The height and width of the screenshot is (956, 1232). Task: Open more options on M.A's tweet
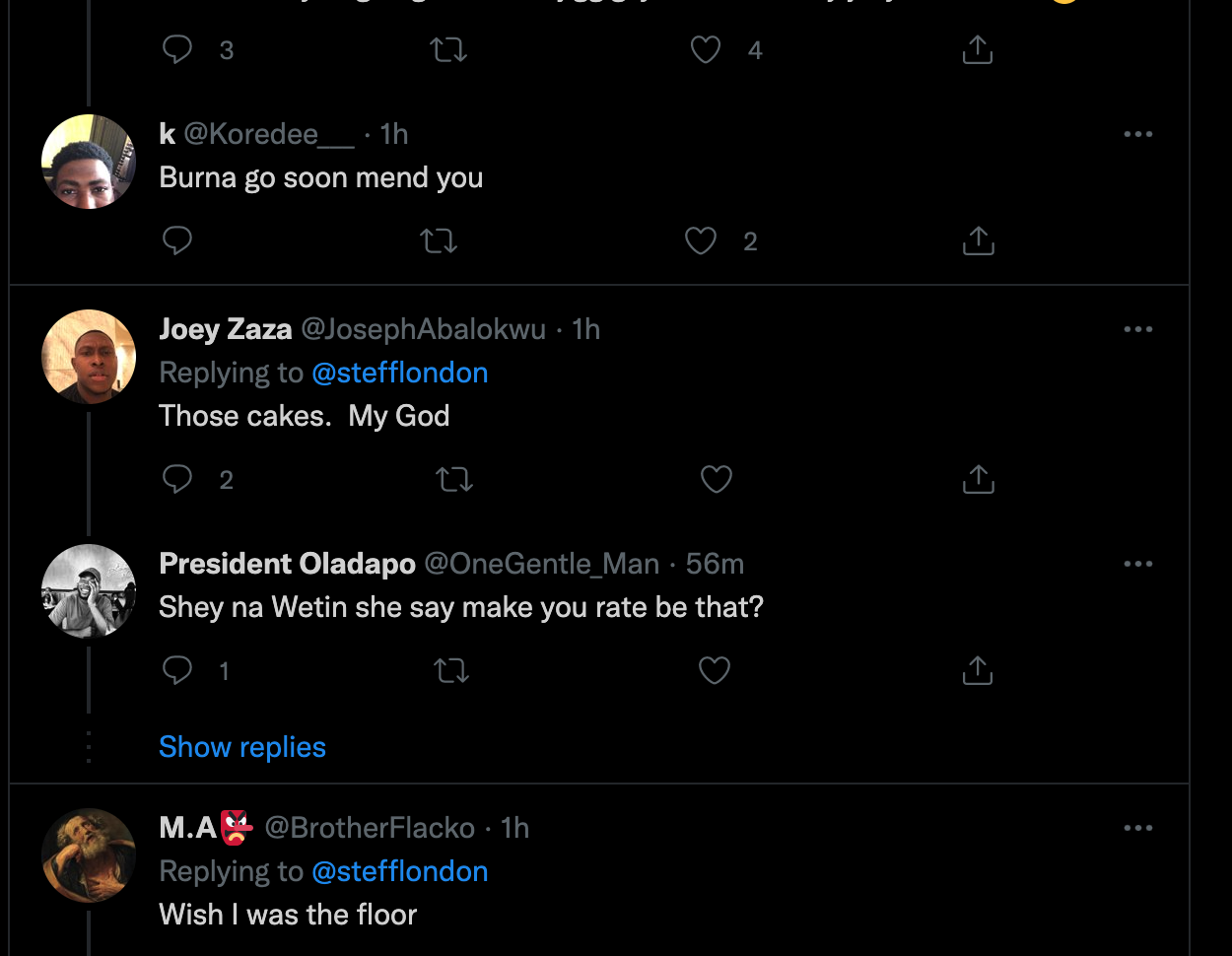click(1137, 828)
